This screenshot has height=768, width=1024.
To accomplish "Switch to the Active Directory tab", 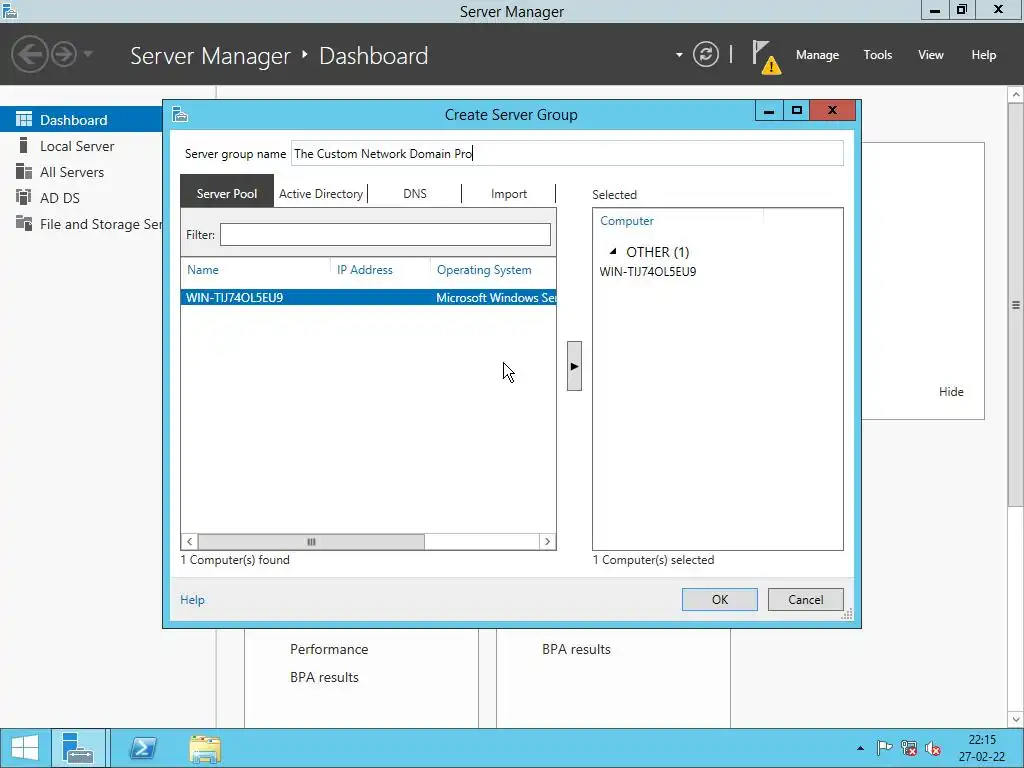I will click(321, 193).
